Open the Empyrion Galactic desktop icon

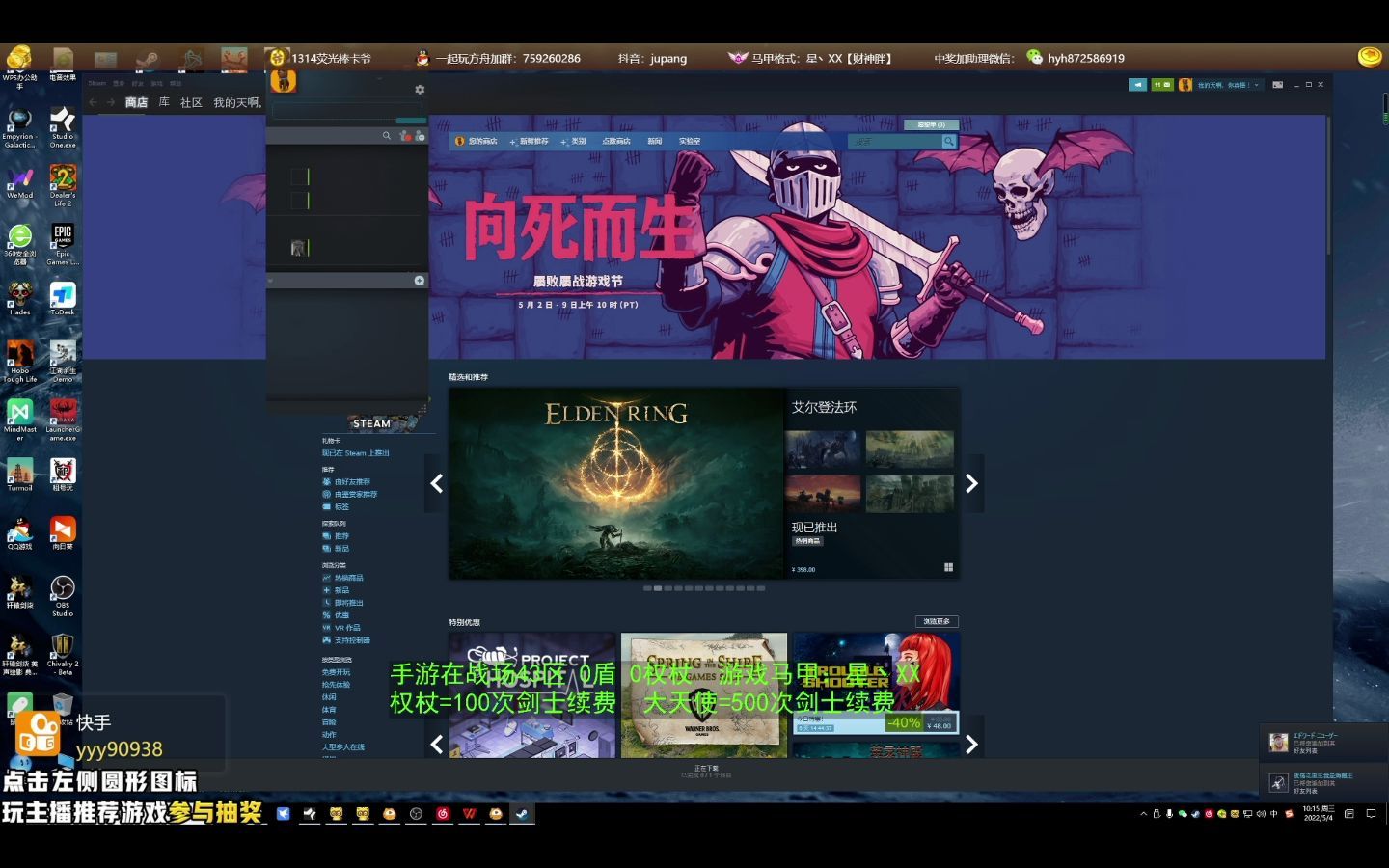(19, 126)
